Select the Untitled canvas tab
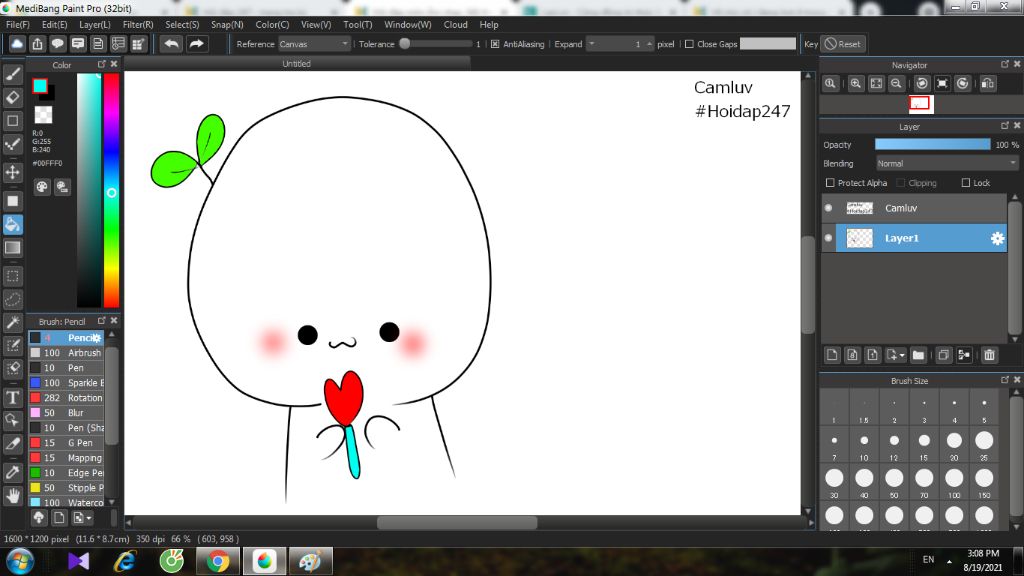Screen dimensions: 1024x576 [296, 63]
